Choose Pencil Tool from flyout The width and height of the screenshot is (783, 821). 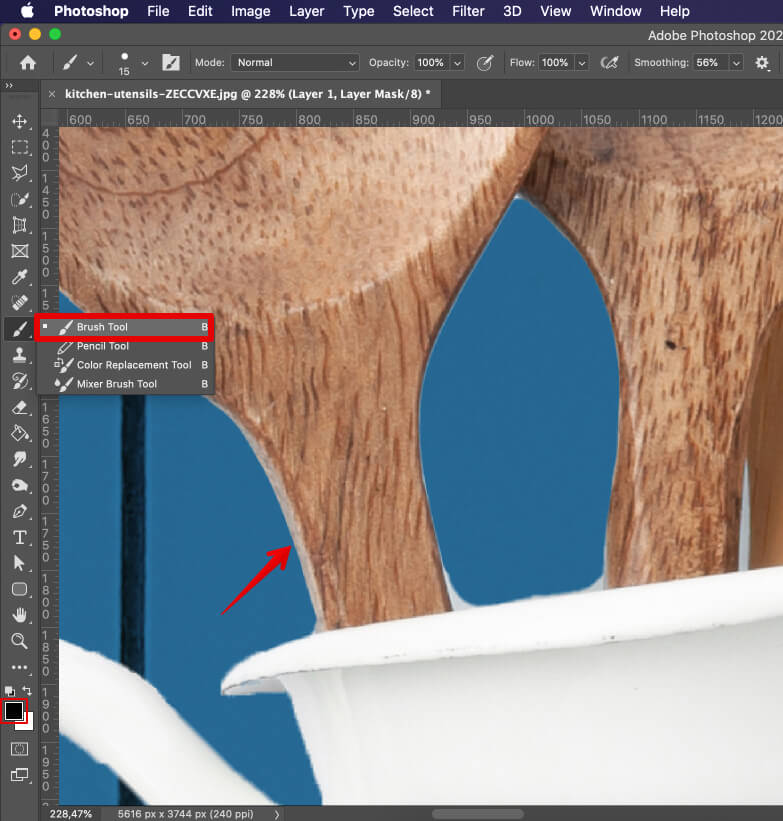[x=126, y=346]
